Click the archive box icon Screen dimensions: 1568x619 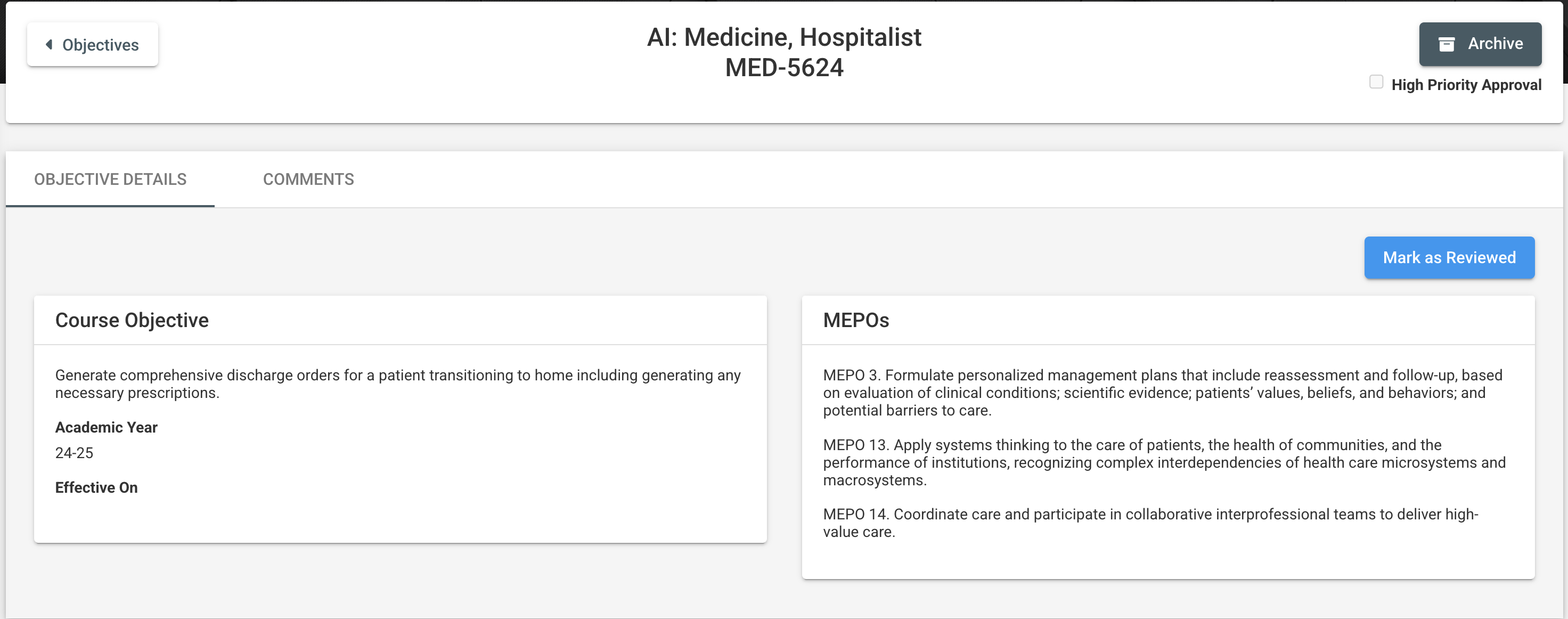[x=1446, y=44]
